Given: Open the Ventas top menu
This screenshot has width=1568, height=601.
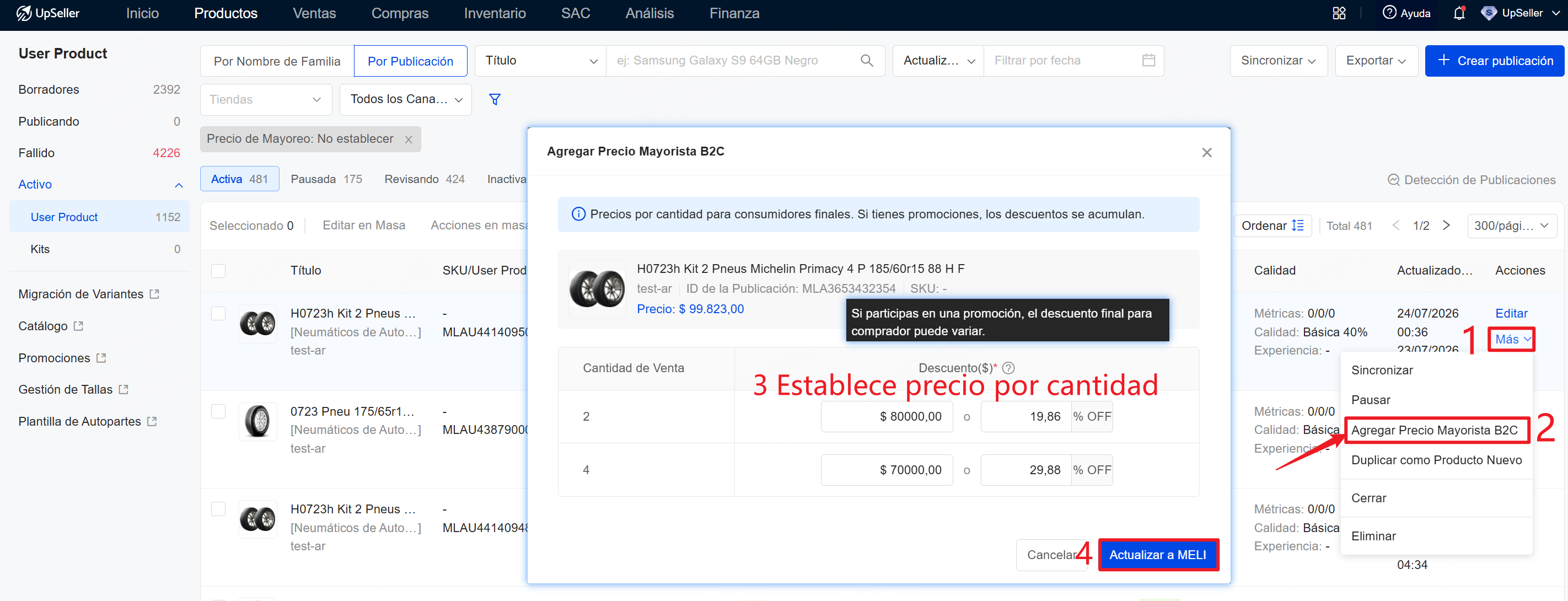Looking at the screenshot, I should pyautogui.click(x=314, y=13).
